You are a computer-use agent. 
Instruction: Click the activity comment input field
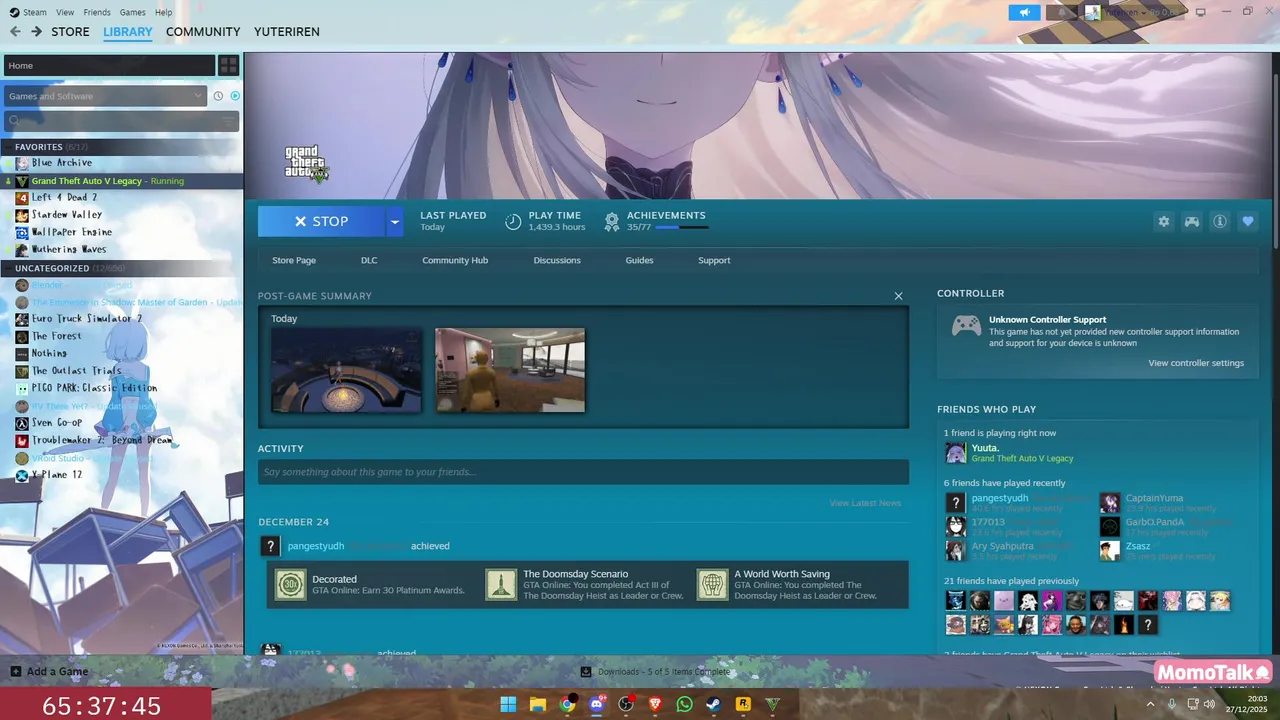tap(583, 472)
